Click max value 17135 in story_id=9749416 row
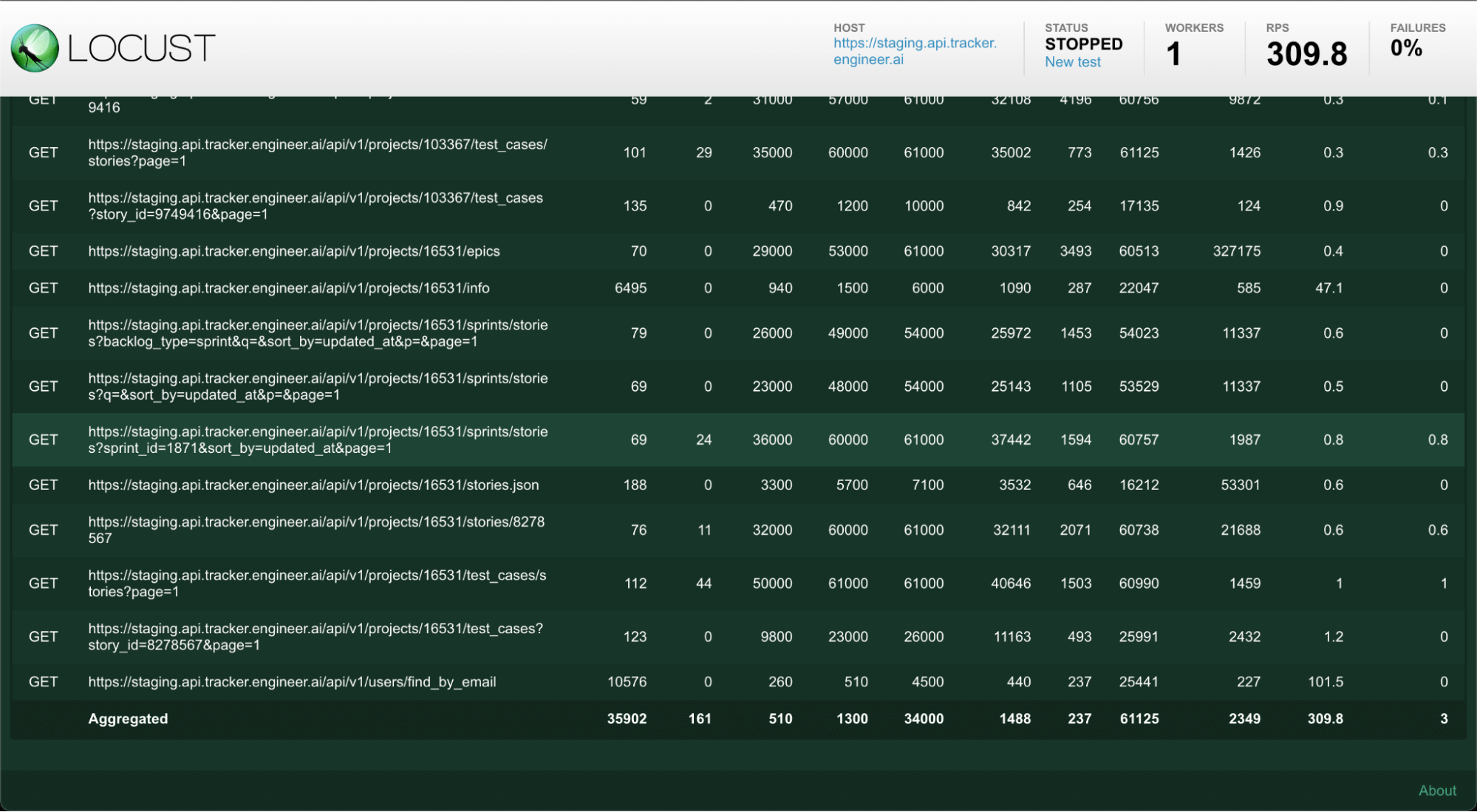The height and width of the screenshot is (812, 1477). (1139, 206)
